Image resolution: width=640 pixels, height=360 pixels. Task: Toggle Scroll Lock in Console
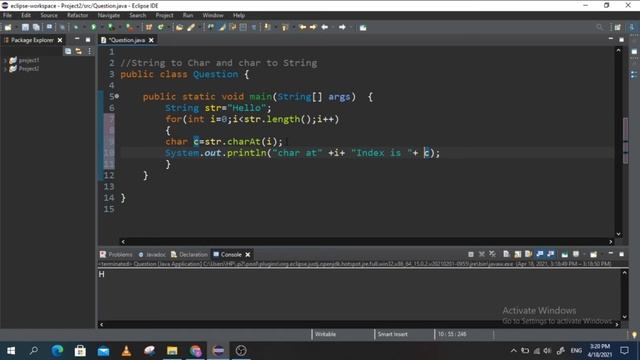(518, 254)
